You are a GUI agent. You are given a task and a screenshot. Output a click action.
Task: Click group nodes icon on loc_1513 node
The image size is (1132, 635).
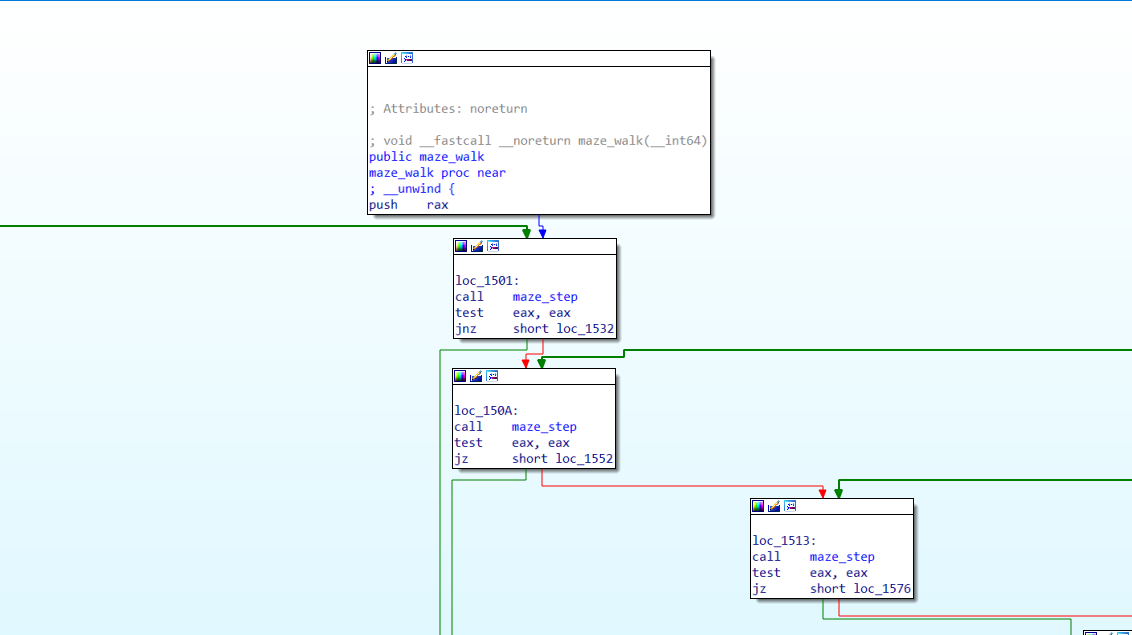(x=790, y=506)
